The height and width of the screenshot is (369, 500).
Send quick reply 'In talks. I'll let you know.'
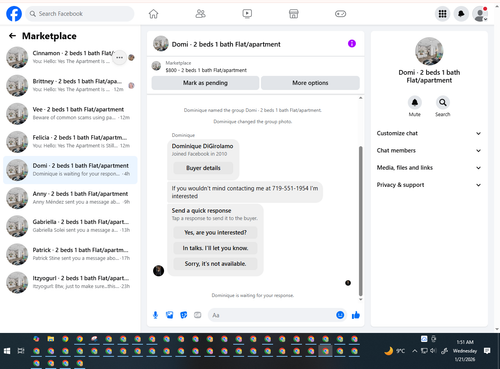215,248
